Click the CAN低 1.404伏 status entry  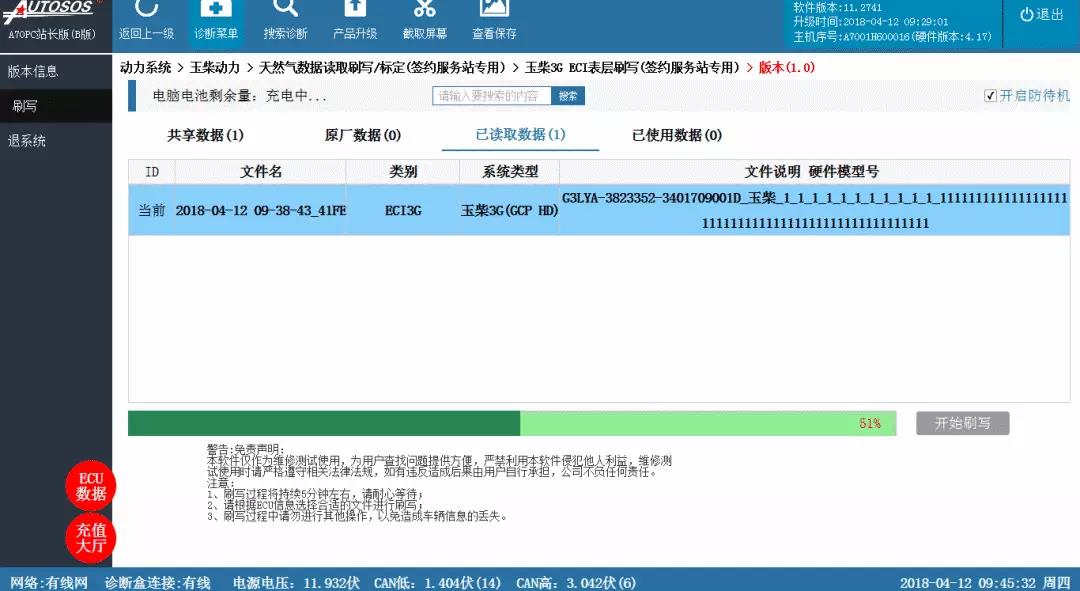coord(437,583)
